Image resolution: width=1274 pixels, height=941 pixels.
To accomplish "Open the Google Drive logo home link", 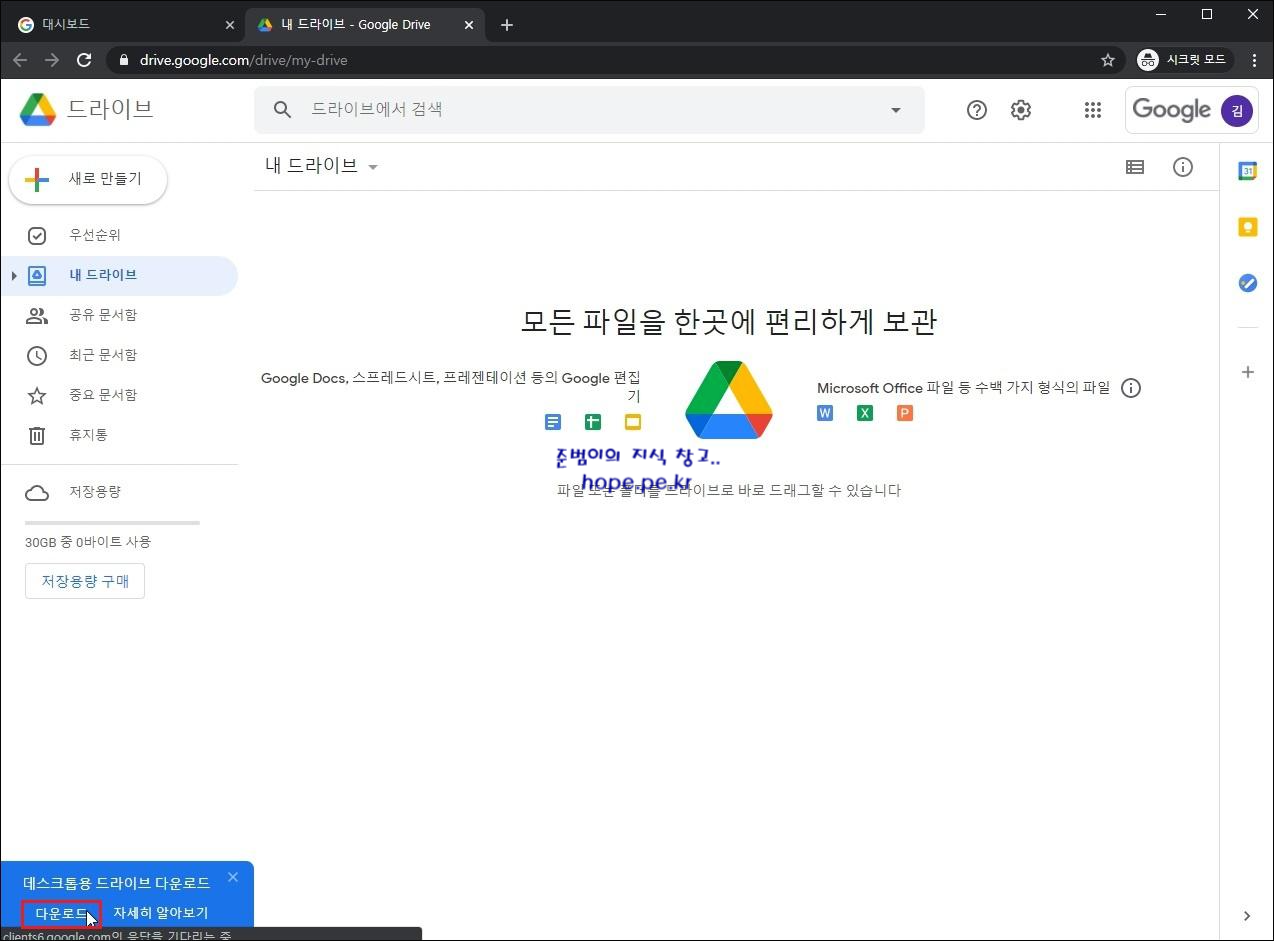I will (x=86, y=109).
